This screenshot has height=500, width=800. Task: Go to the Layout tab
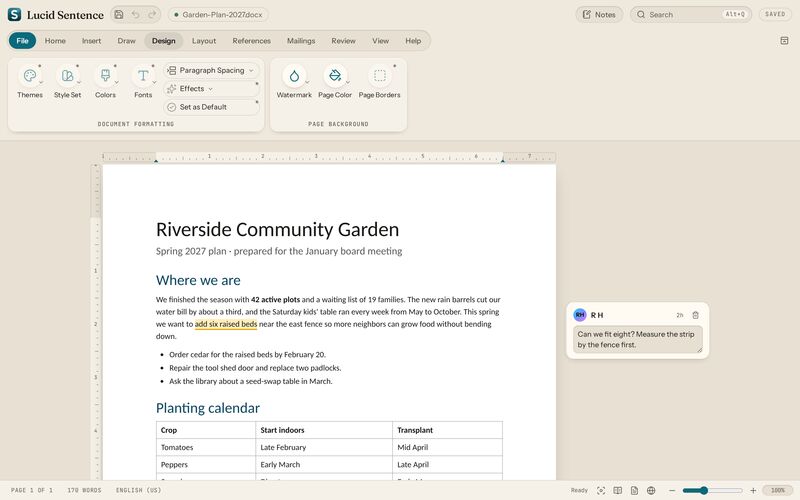click(204, 41)
